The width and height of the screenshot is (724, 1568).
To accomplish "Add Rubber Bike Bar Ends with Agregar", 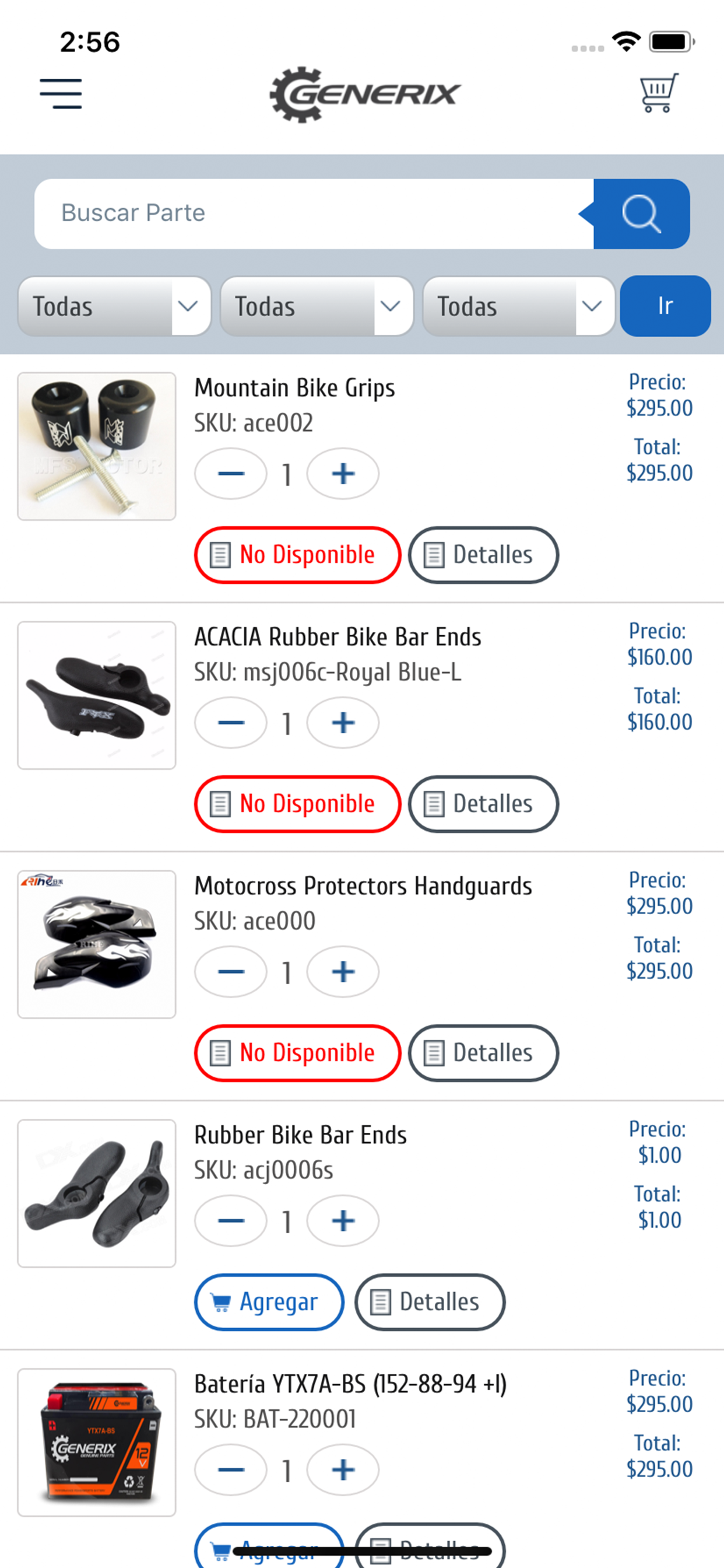I will click(x=269, y=1302).
